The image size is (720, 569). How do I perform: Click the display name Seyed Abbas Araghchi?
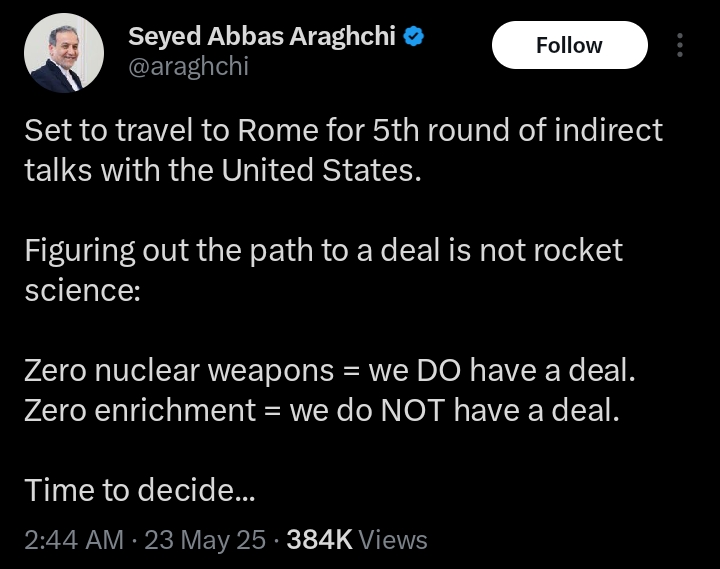click(x=264, y=38)
